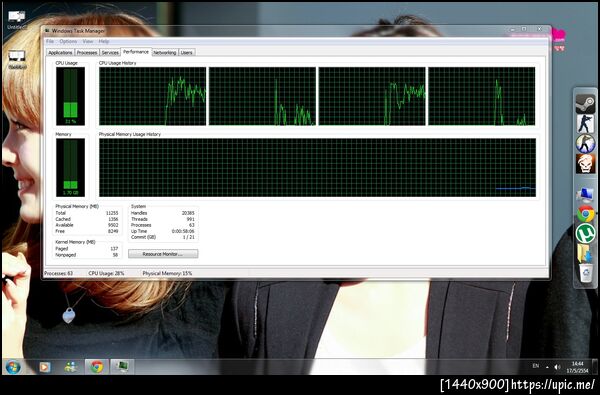The width and height of the screenshot is (600, 395).
Task: Click status bar text Physical Memory: 15%
Action: pyautogui.click(x=167, y=273)
